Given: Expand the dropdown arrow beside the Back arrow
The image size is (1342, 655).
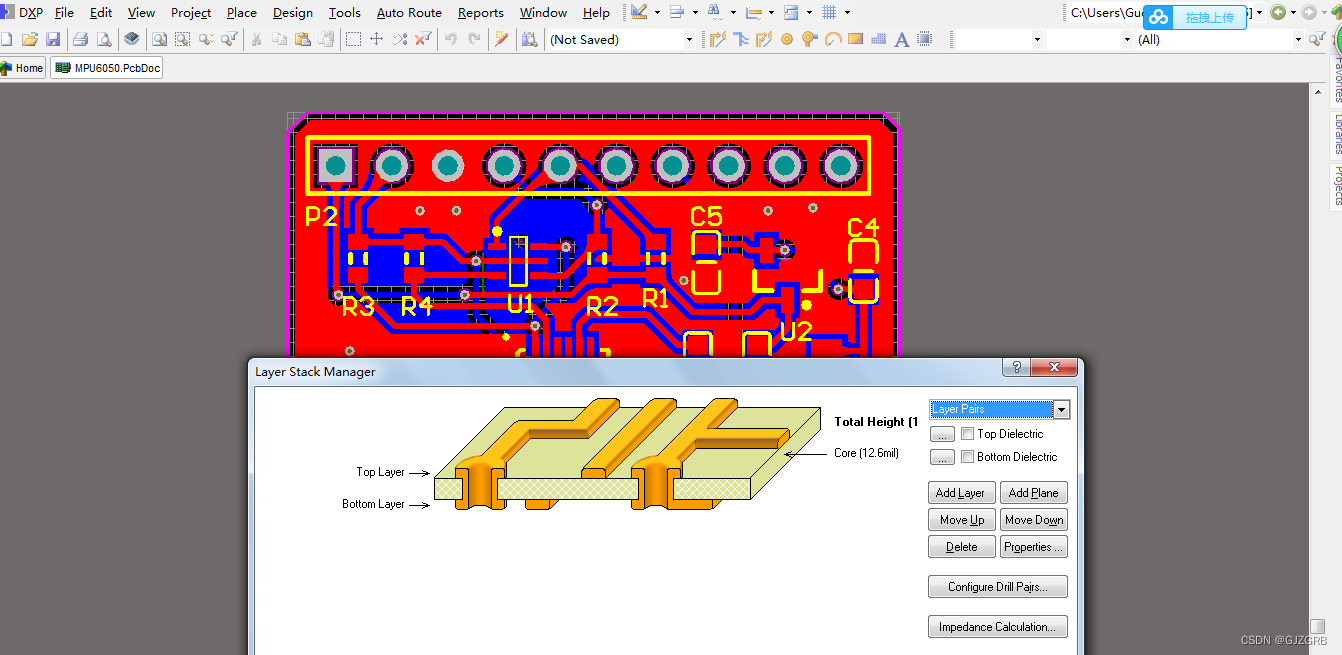Looking at the screenshot, I should [1293, 12].
